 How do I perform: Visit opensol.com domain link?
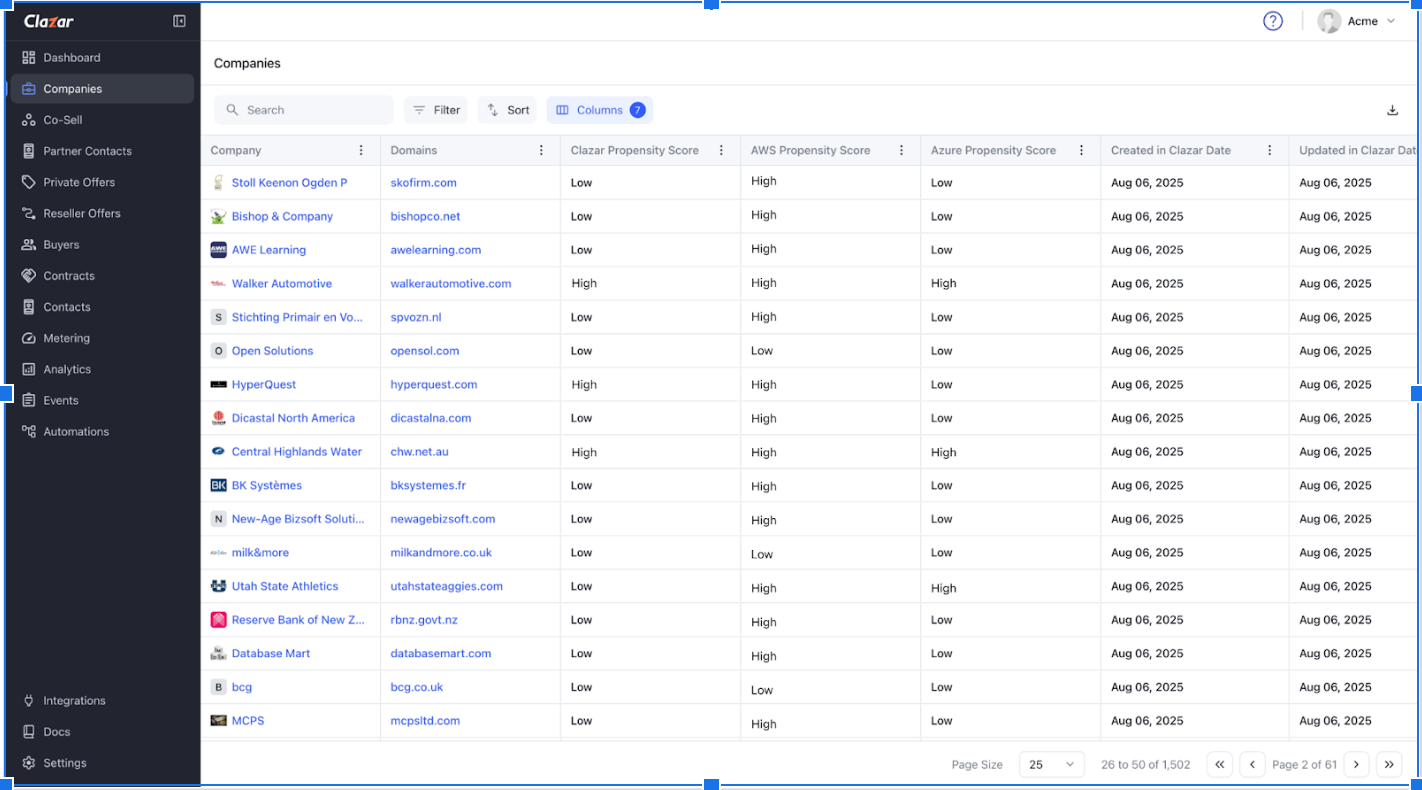425,351
